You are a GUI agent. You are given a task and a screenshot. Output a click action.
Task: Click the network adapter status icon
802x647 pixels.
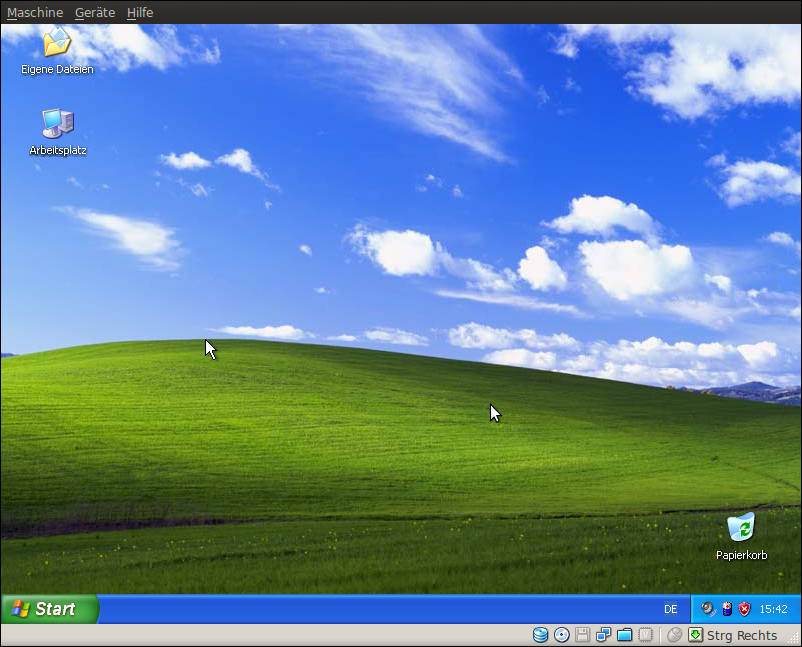coord(604,635)
